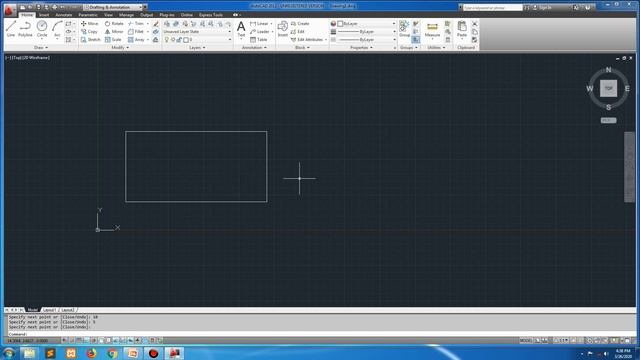This screenshot has height=360, width=640.
Task: Expand the Annotation panel
Action: (x=254, y=48)
